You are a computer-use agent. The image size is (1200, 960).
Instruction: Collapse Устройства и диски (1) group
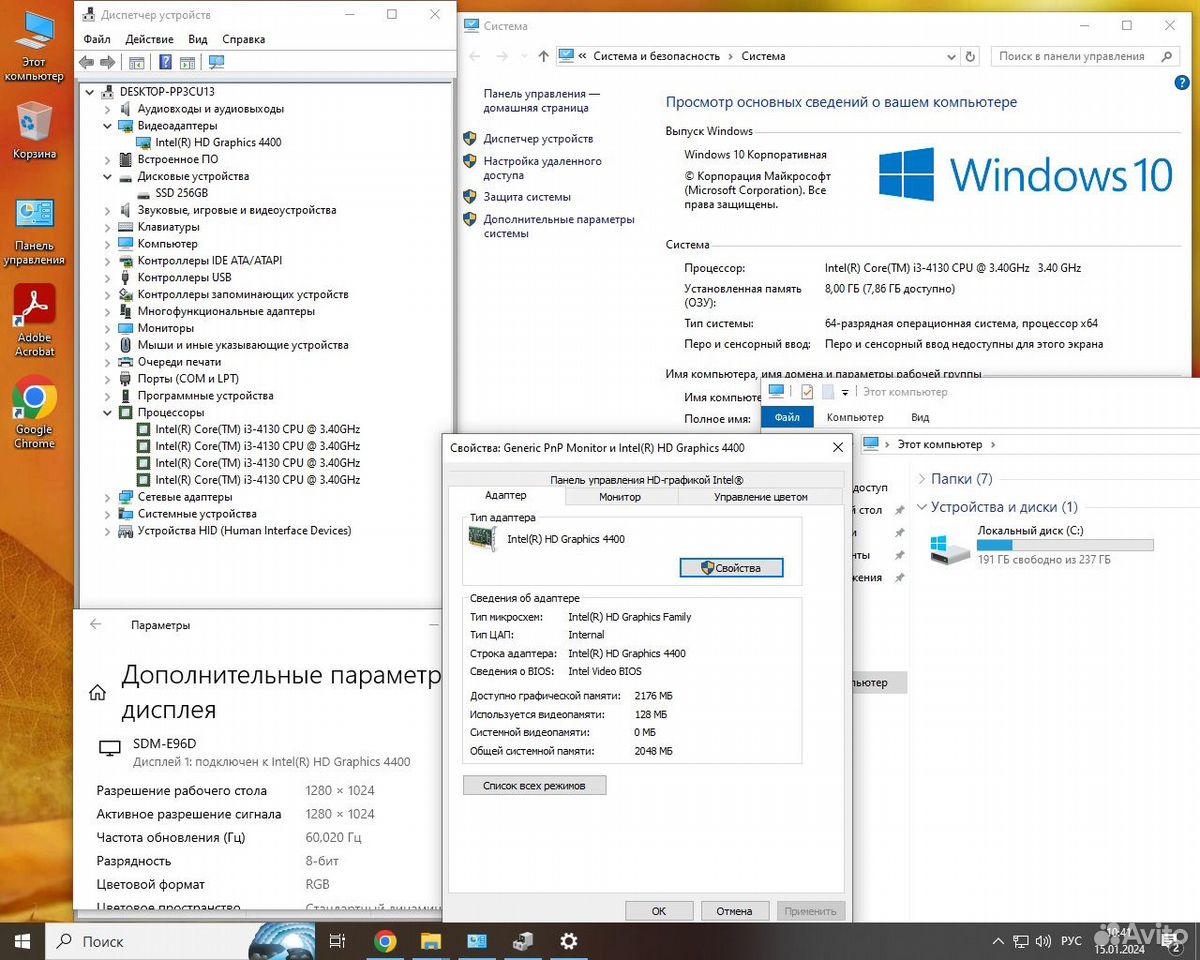tap(922, 507)
